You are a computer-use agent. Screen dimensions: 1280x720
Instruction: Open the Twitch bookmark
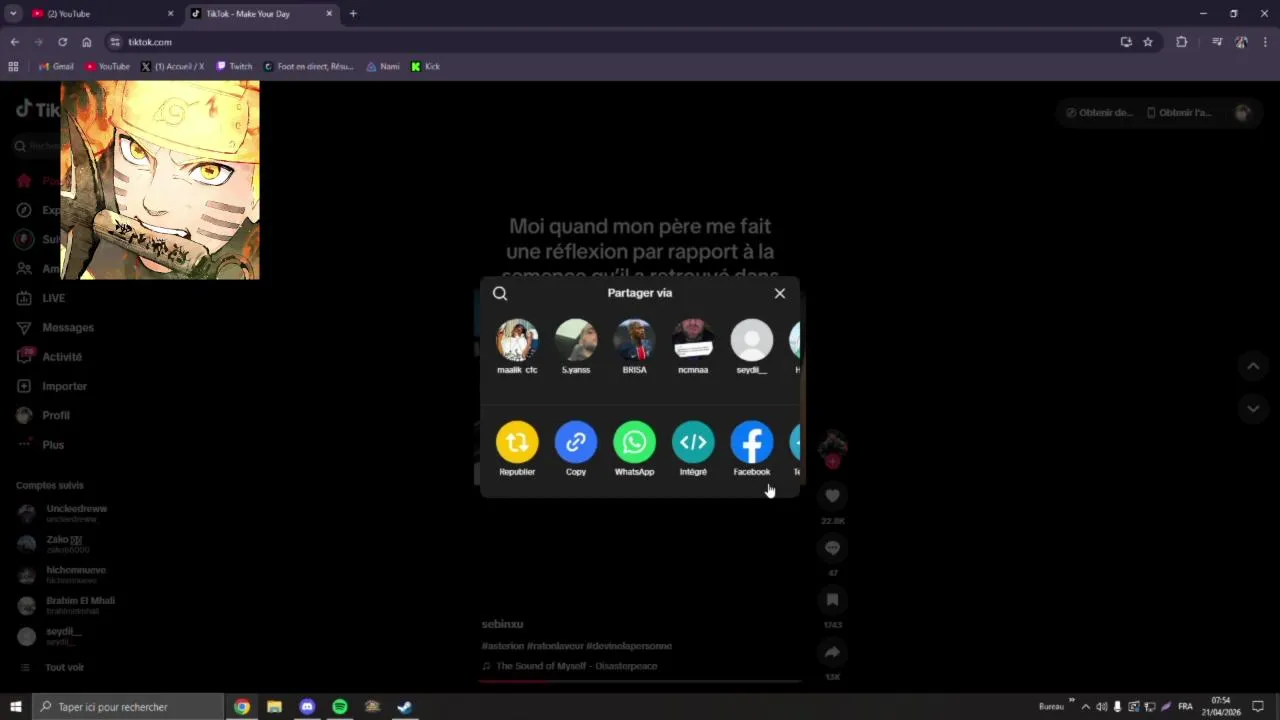pos(235,67)
